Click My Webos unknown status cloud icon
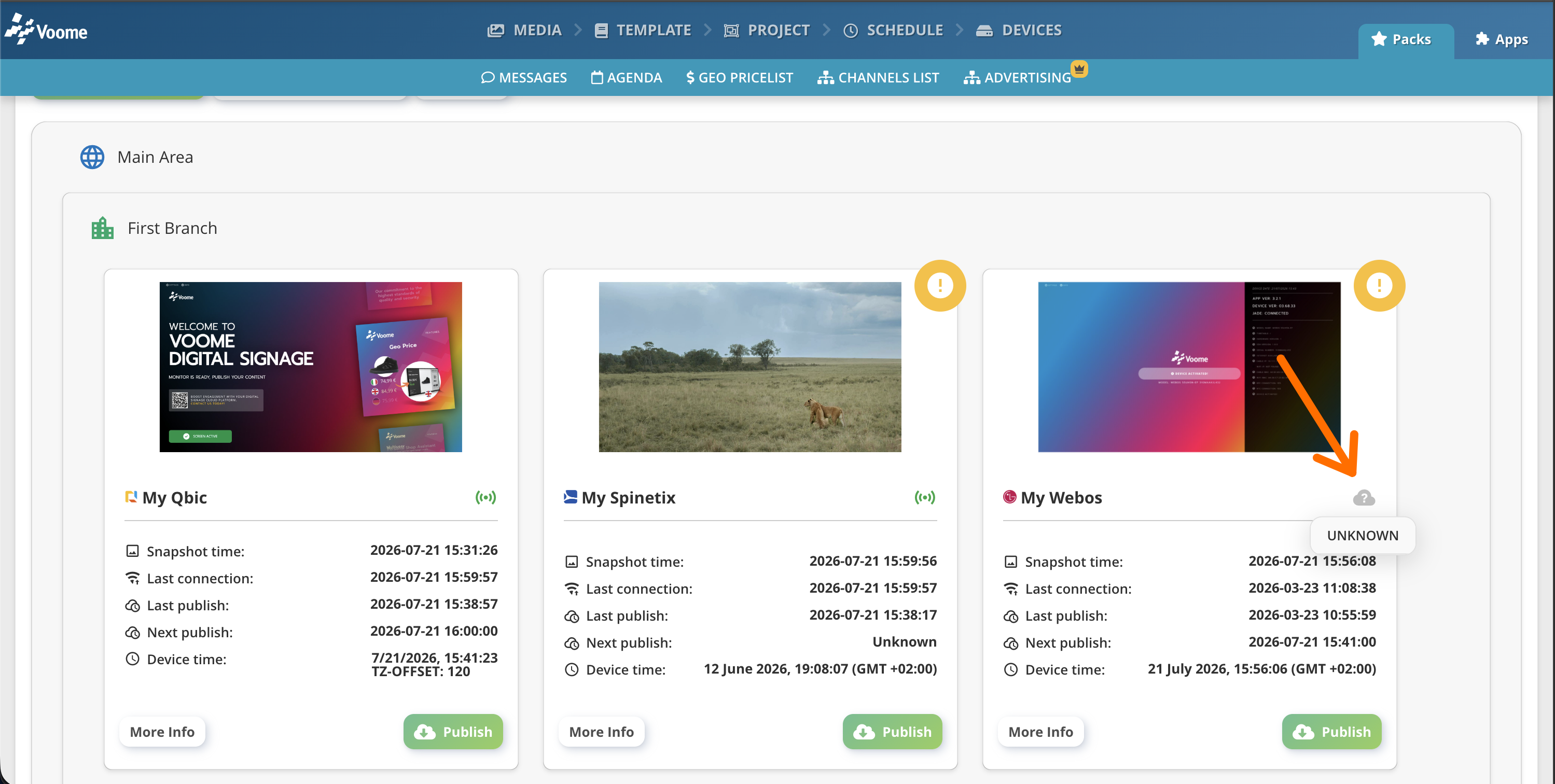This screenshot has height=784, width=1555. point(1364,498)
